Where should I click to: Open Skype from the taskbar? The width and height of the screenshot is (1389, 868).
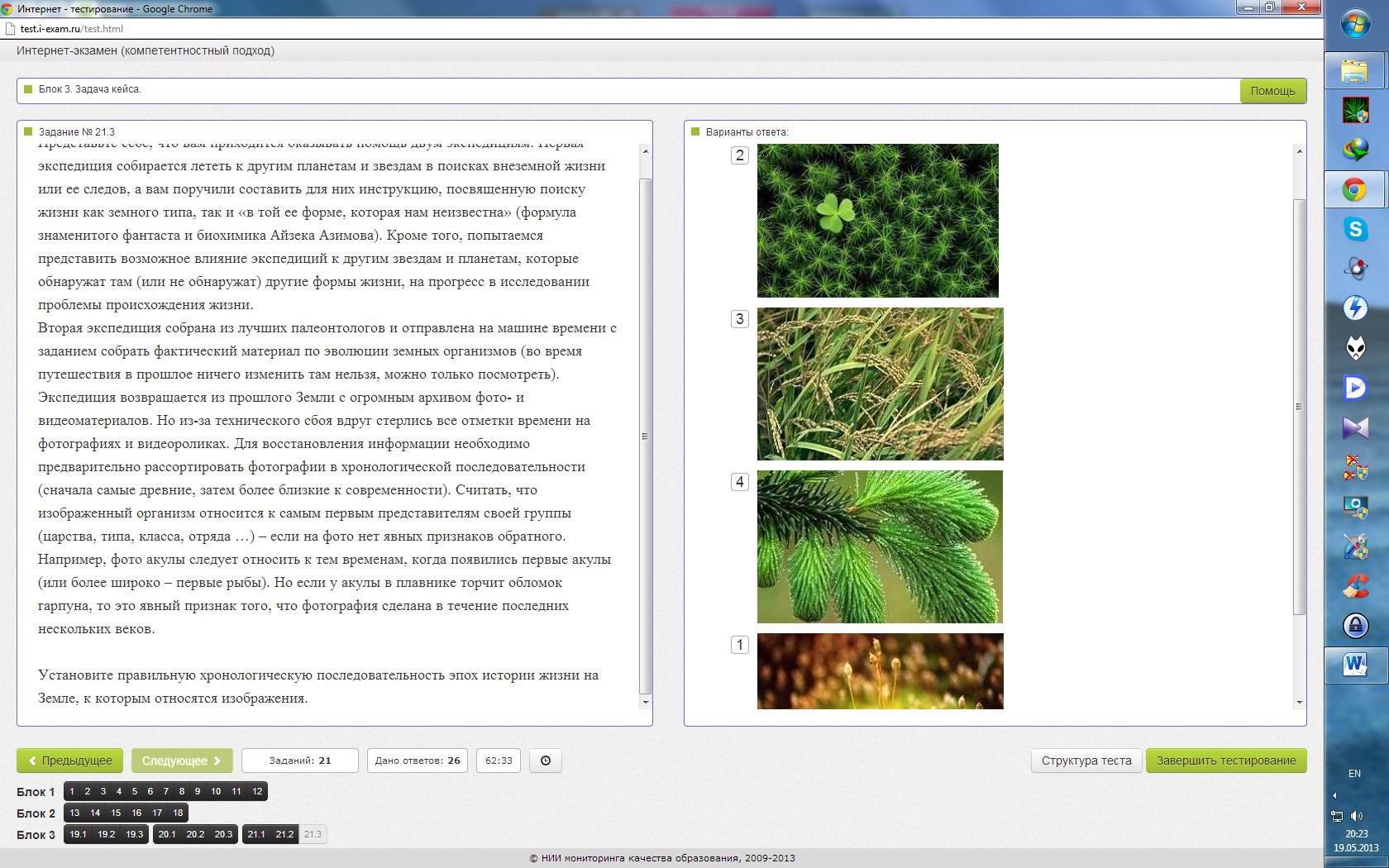pos(1355,229)
